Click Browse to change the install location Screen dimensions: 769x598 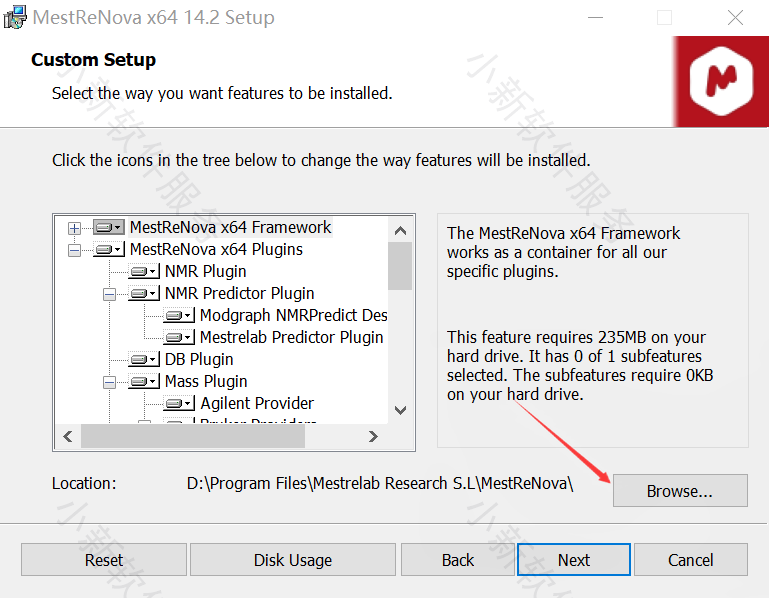coord(679,491)
